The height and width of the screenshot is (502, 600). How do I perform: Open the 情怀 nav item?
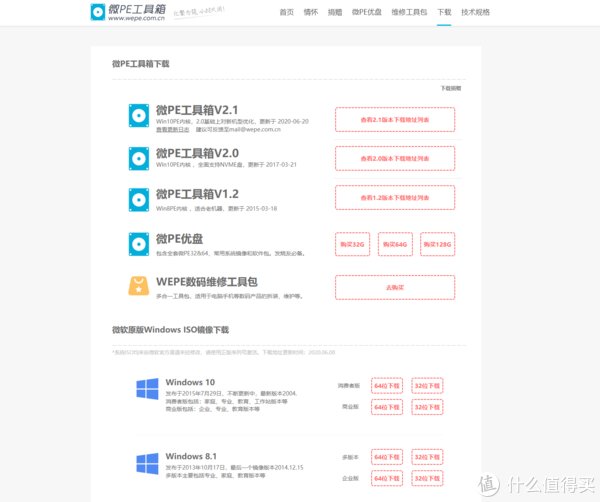pos(311,12)
